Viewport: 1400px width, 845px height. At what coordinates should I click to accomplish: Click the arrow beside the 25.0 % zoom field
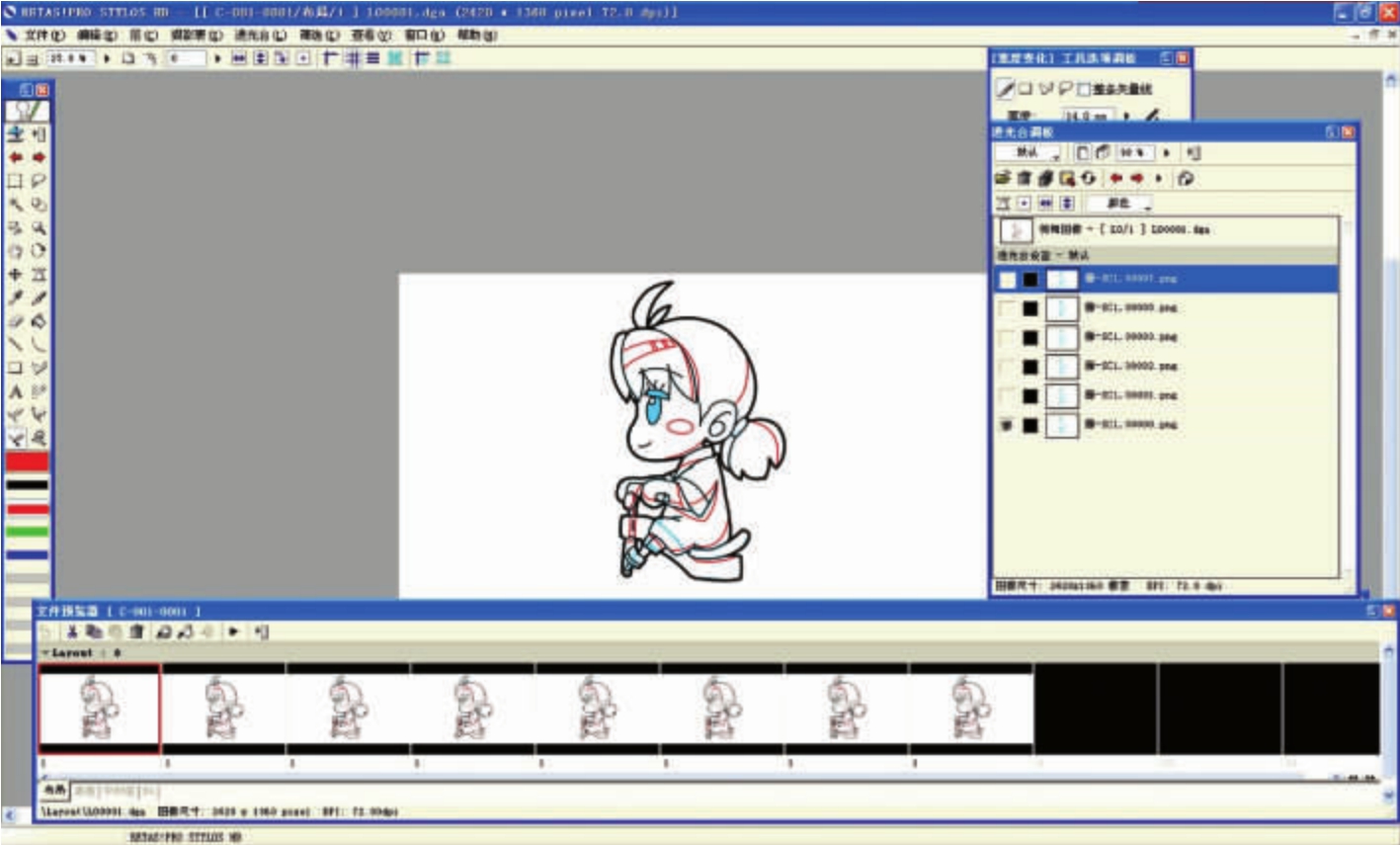tap(107, 58)
